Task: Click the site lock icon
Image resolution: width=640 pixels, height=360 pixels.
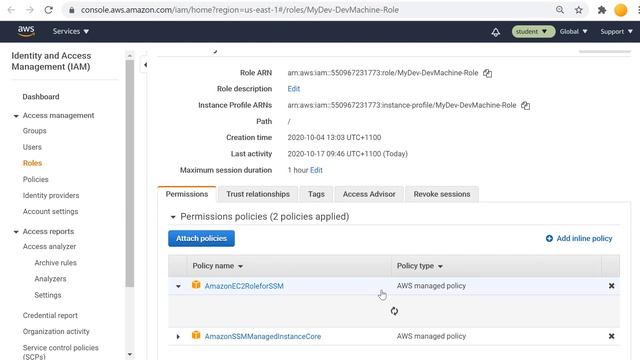Action: pos(72,10)
